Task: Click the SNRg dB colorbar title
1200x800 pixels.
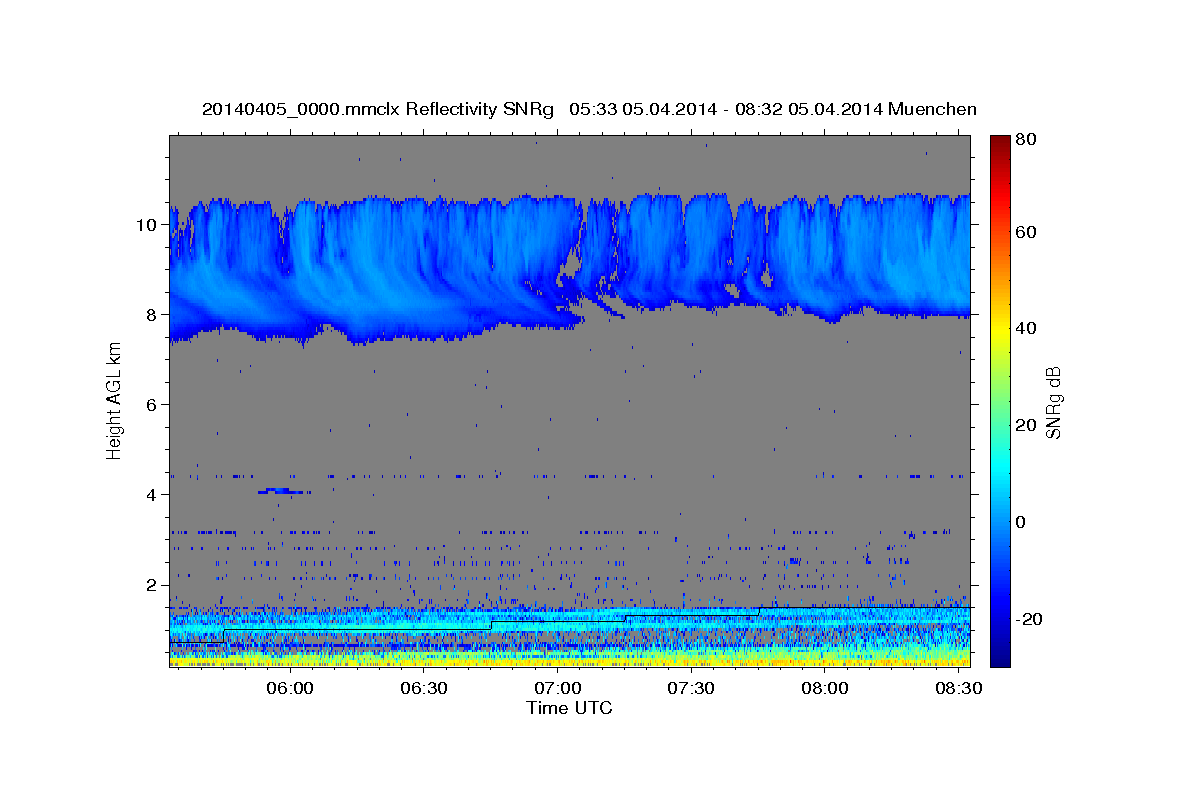Action: 1053,401
